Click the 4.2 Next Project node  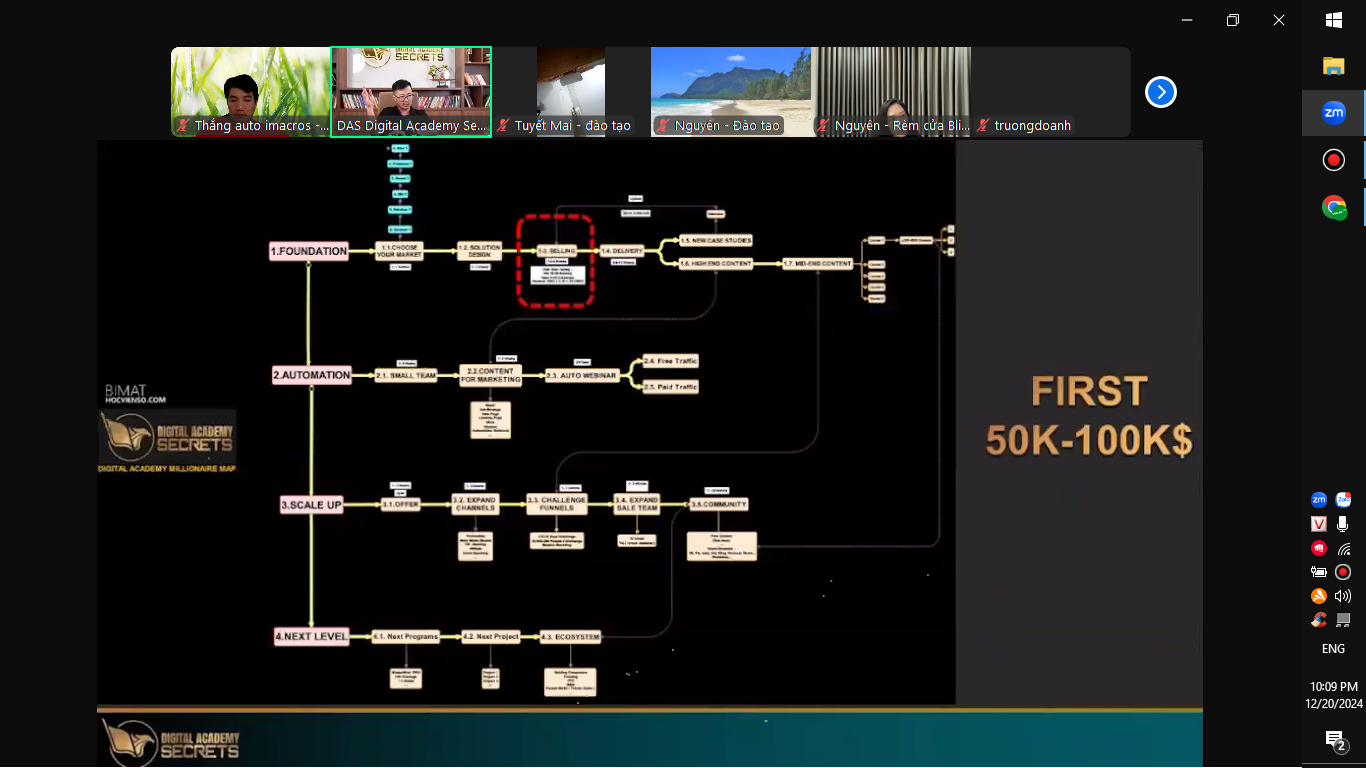[491, 636]
